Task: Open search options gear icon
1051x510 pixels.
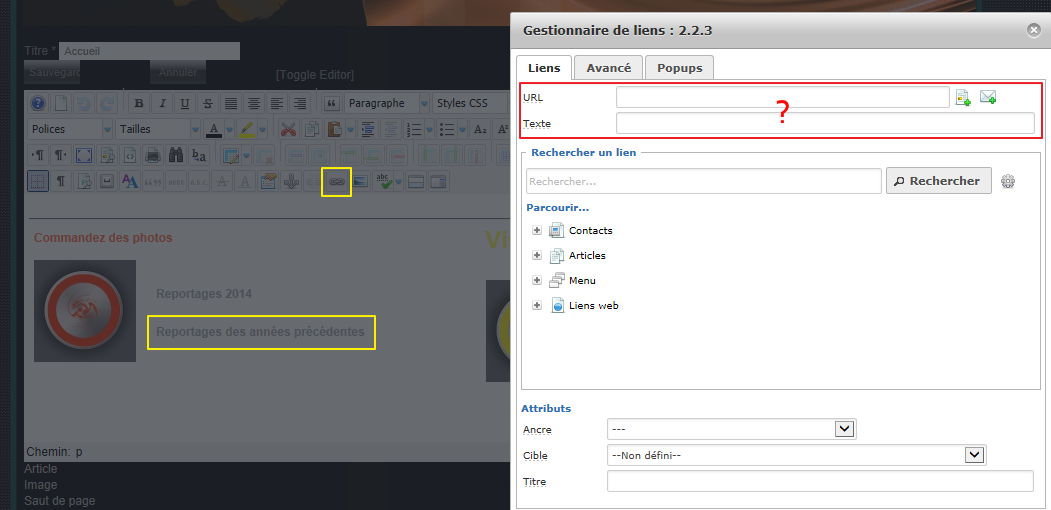Action: tap(1008, 181)
